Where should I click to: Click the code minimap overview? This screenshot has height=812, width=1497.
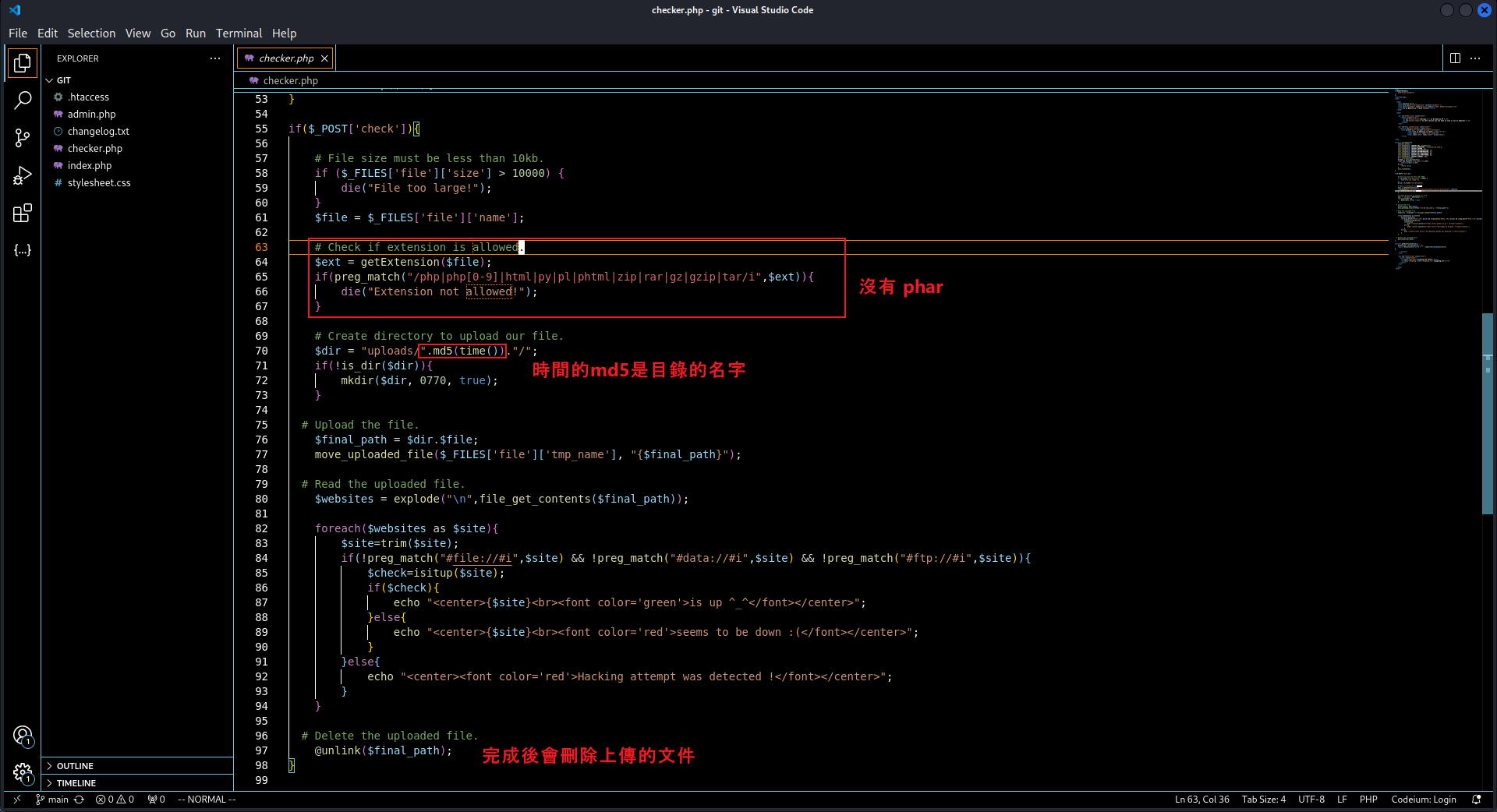coord(1437,179)
